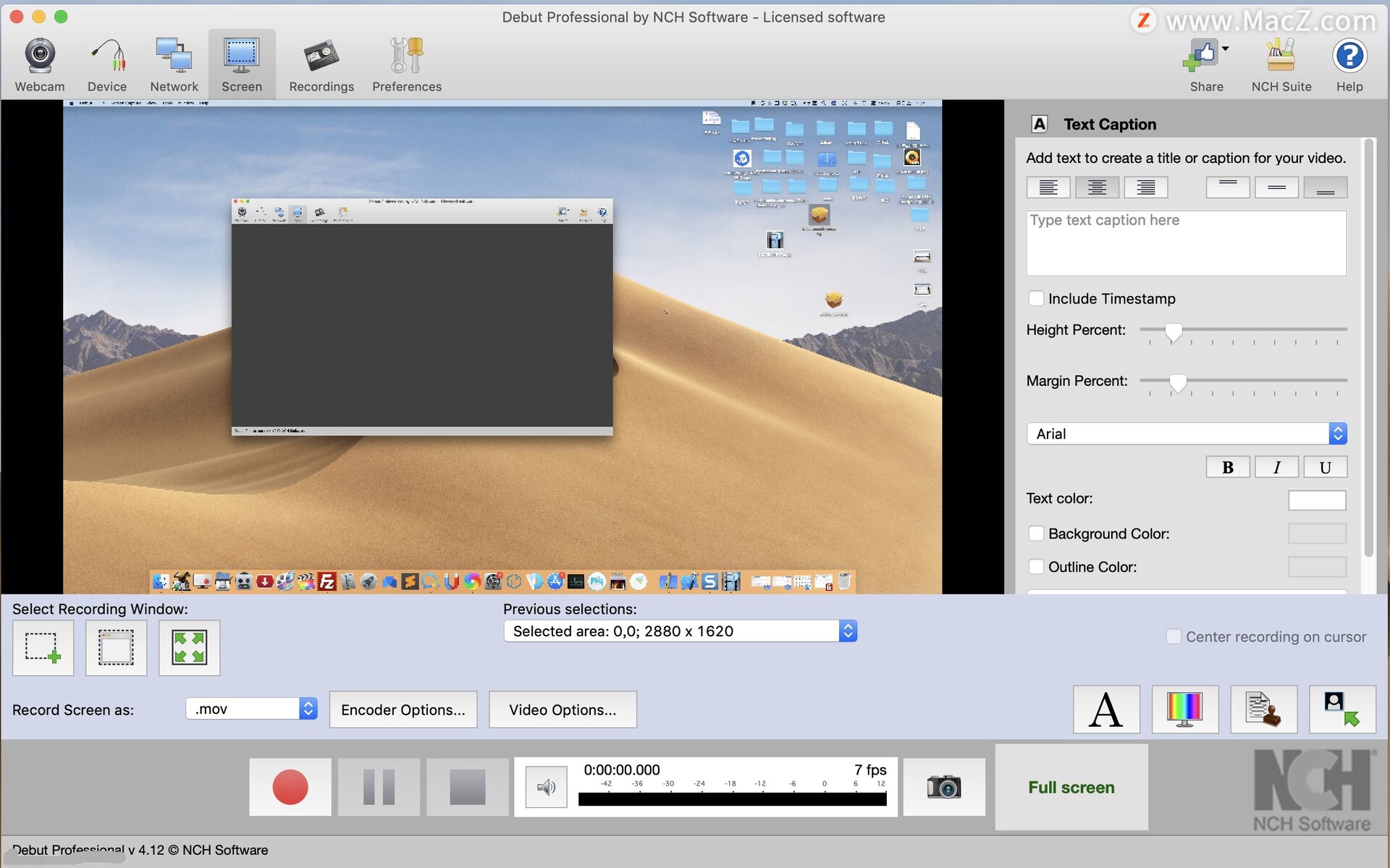The height and width of the screenshot is (868, 1390).
Task: Set caption vertical position to middle
Action: [1276, 187]
